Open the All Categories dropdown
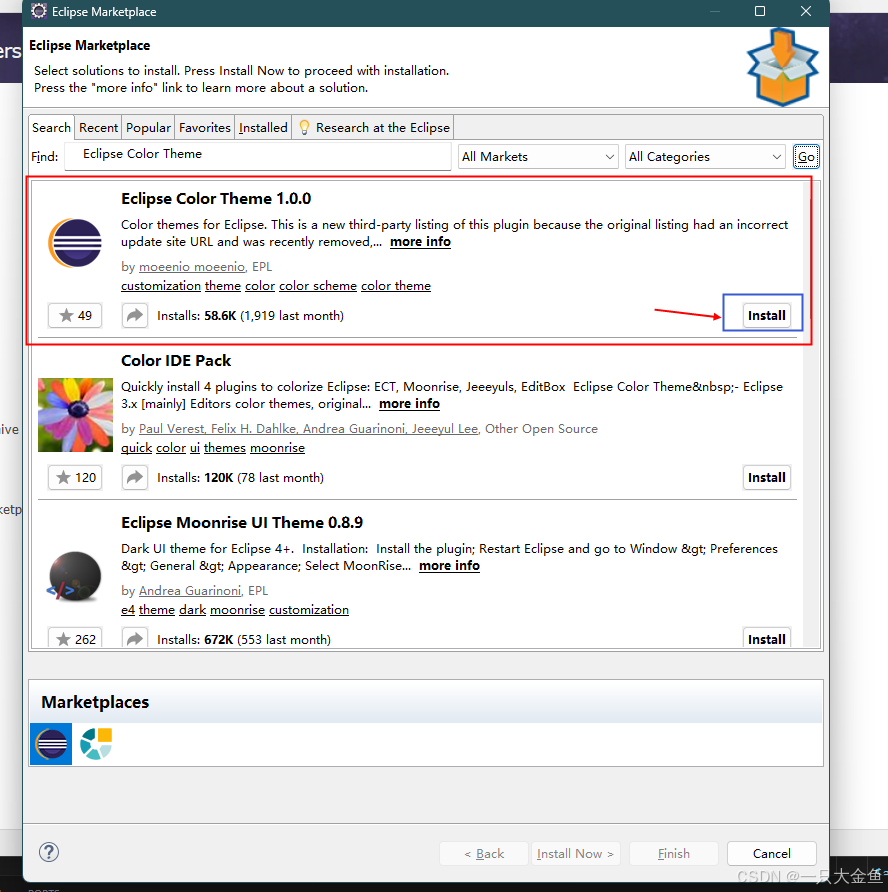 (705, 156)
